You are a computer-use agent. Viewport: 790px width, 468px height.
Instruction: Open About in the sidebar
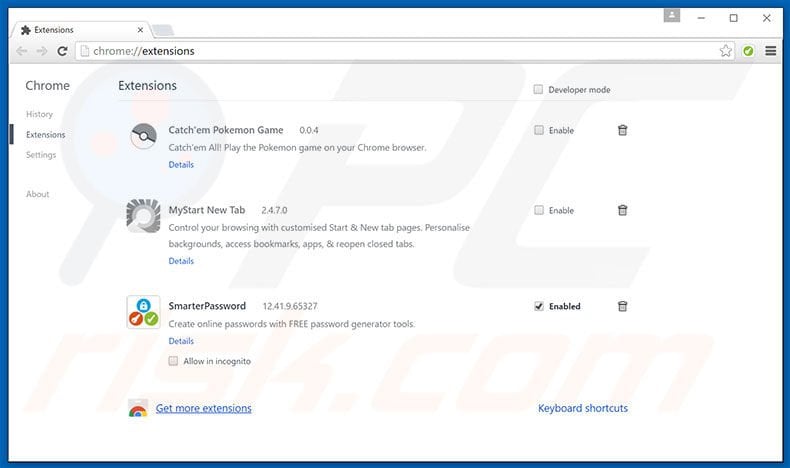pyautogui.click(x=38, y=194)
